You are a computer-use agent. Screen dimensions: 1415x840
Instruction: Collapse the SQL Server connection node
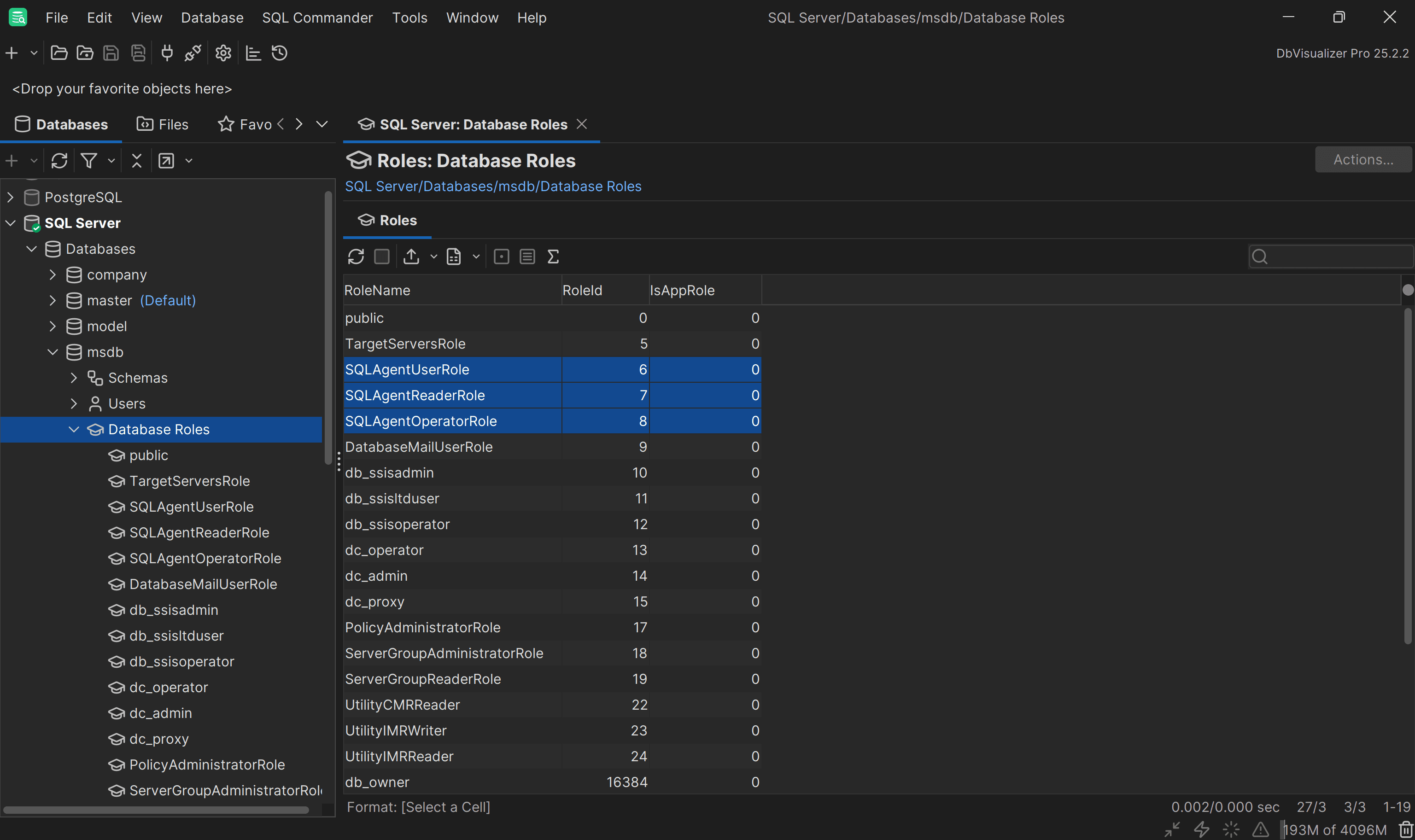10,222
